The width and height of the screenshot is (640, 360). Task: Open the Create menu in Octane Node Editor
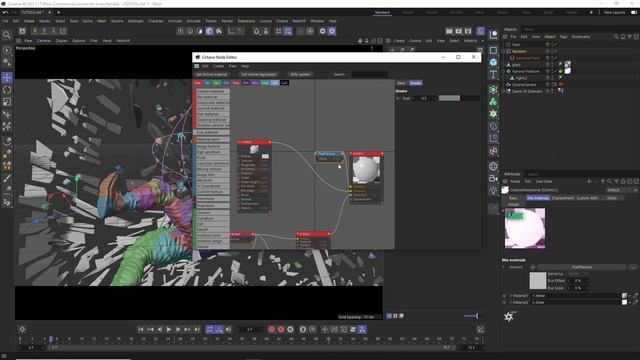click(218, 66)
